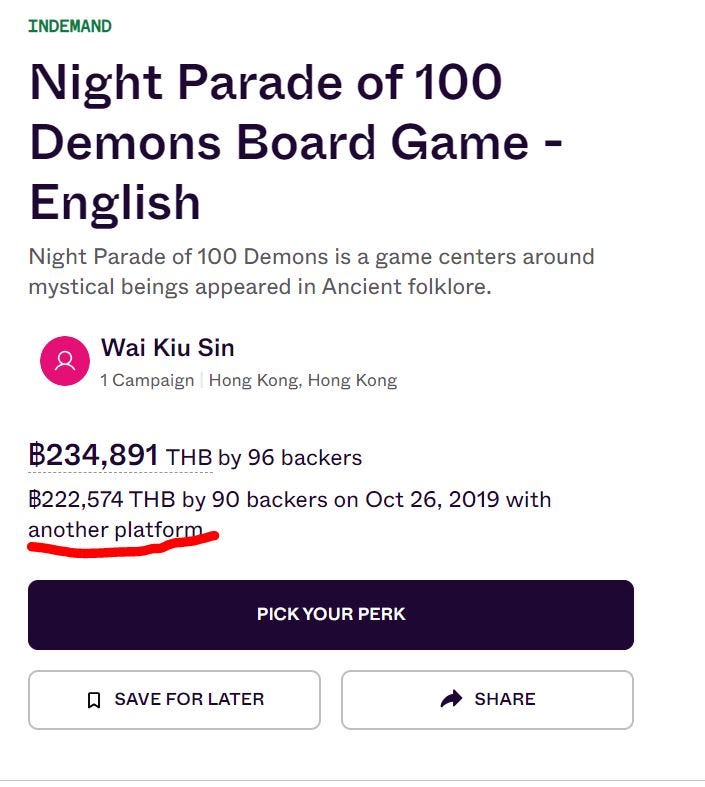Click the 'Oct 26, 2019' date
Image resolution: width=705 pixels, height=787 pixels.
(432, 499)
